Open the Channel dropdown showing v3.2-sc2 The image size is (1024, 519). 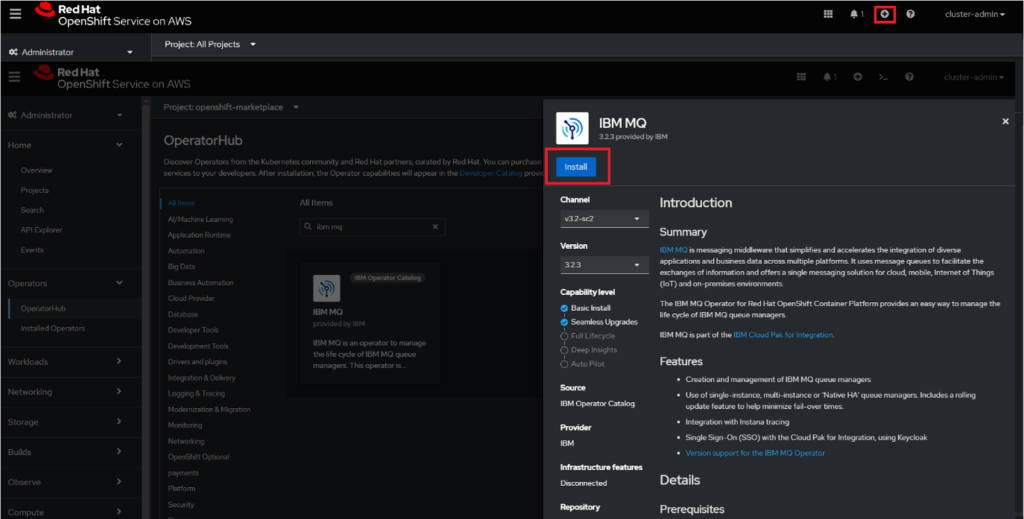coord(604,219)
